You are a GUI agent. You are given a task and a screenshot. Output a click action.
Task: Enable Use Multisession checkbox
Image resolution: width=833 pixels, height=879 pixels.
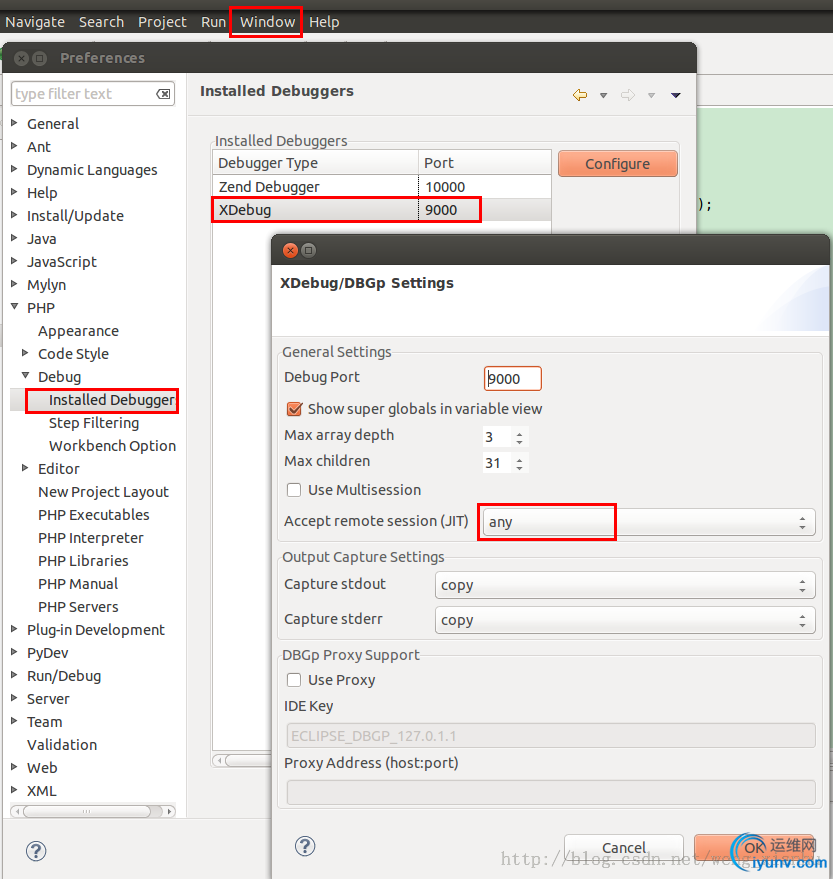[x=294, y=490]
